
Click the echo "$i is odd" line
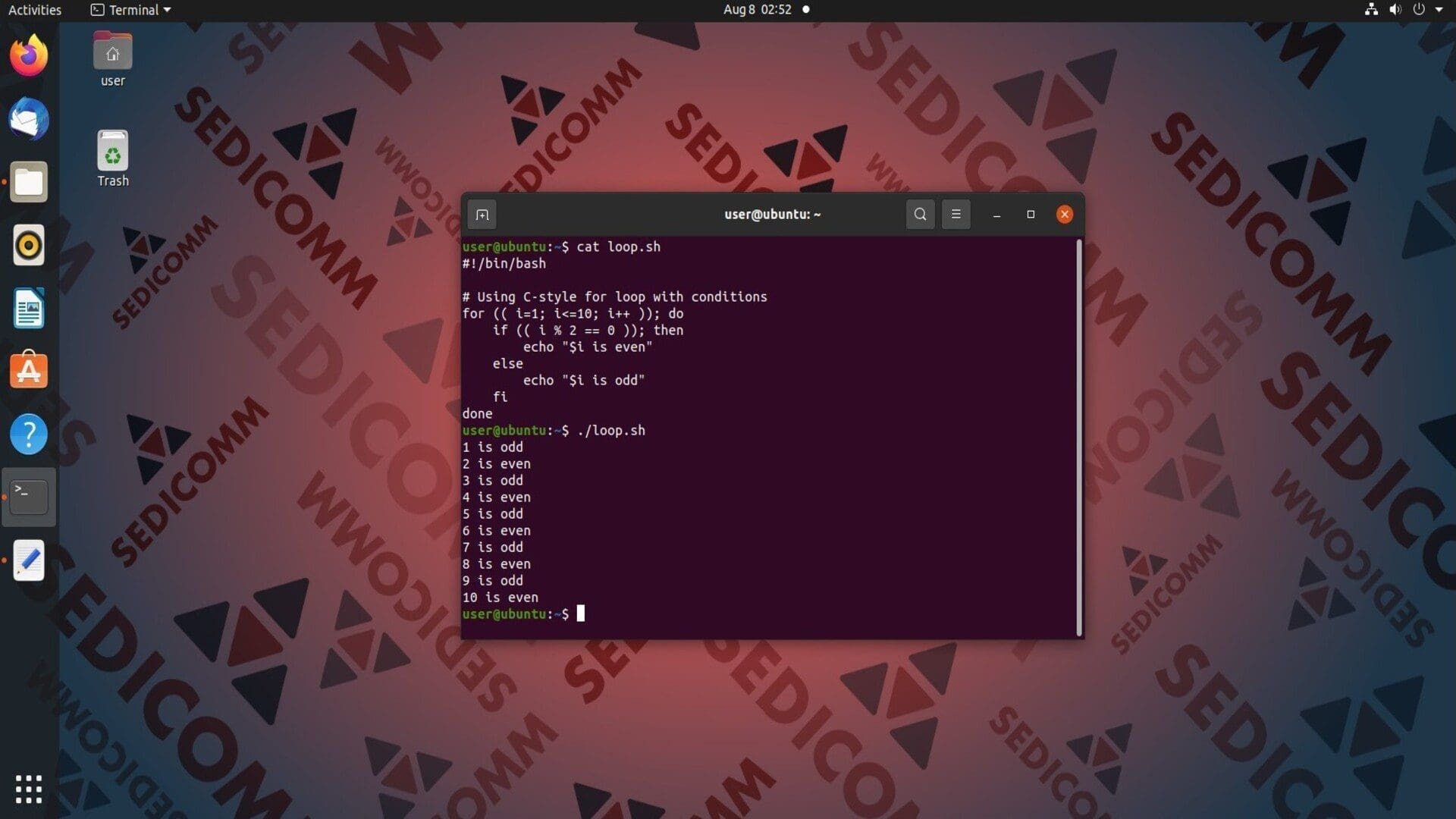click(x=584, y=381)
